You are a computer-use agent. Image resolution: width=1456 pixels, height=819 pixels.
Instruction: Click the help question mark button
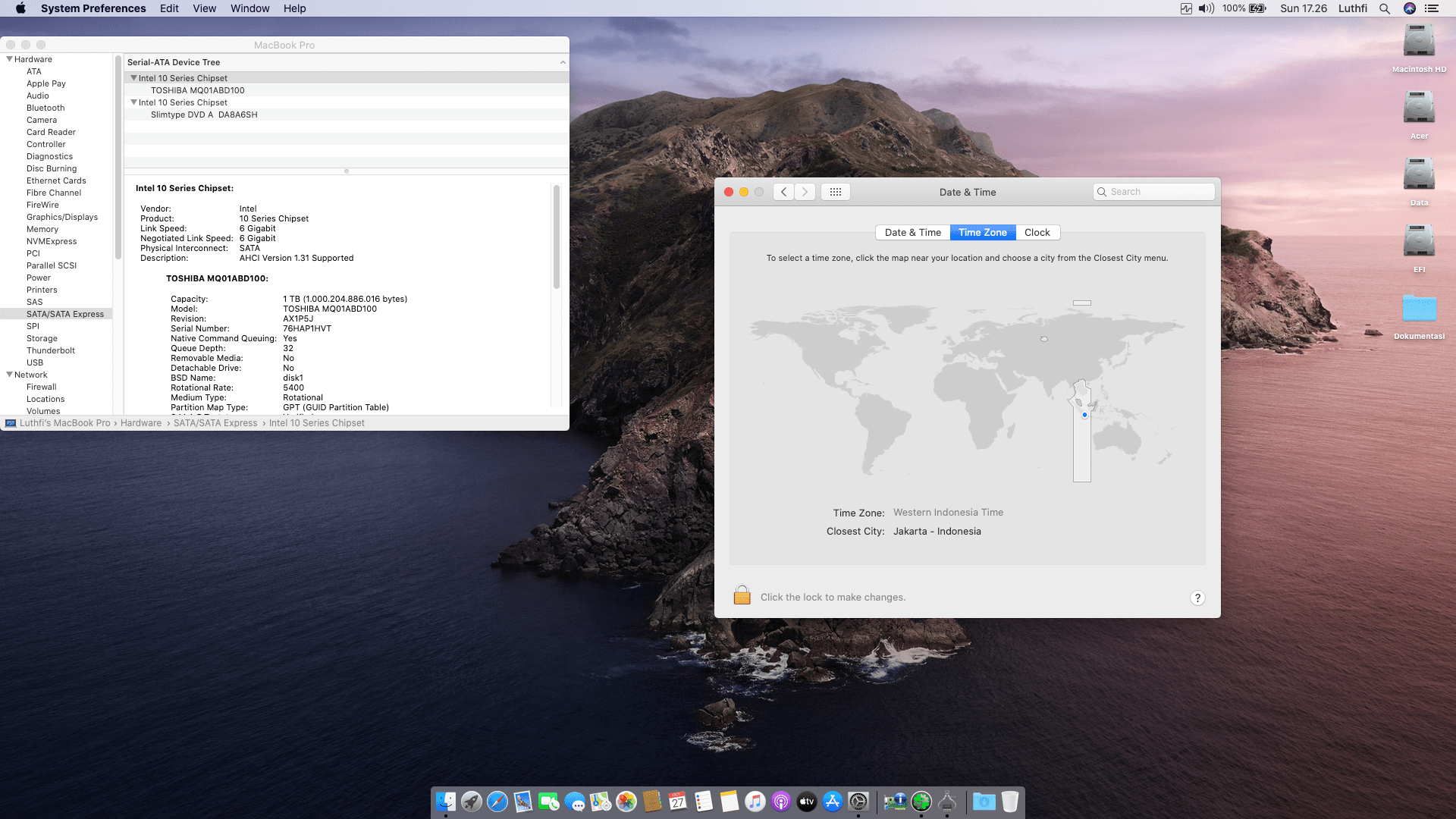click(1197, 598)
